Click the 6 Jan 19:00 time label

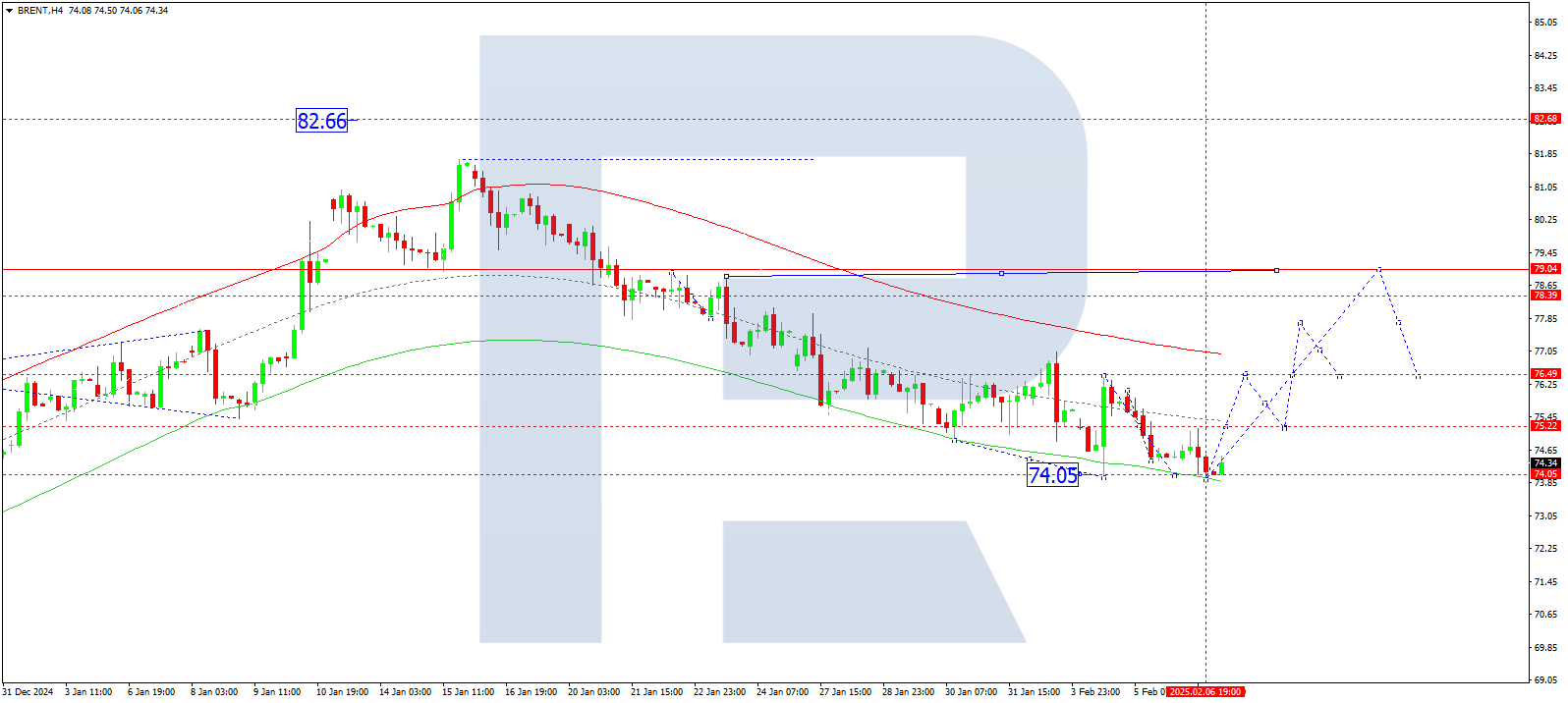point(151,692)
